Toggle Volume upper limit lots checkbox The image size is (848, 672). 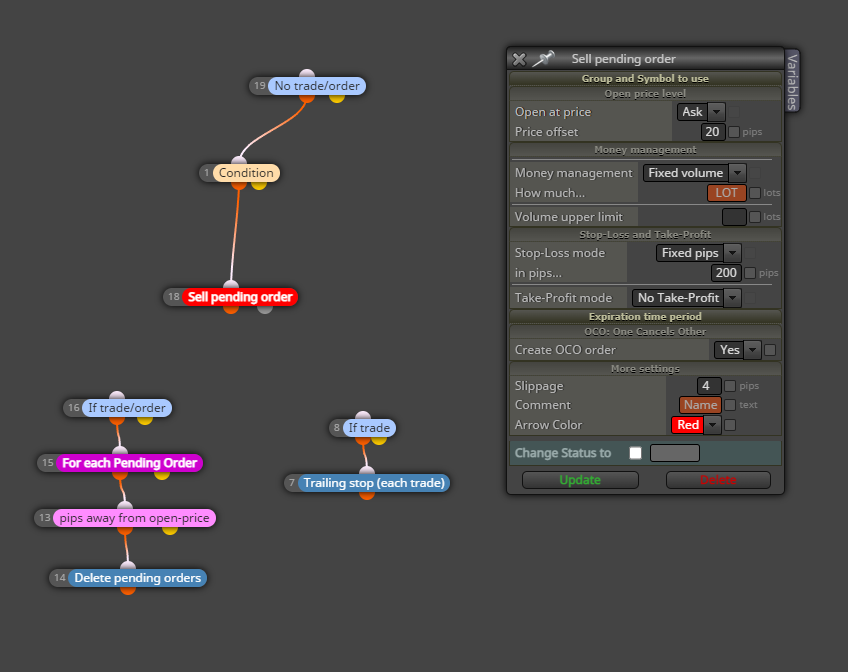click(x=755, y=217)
